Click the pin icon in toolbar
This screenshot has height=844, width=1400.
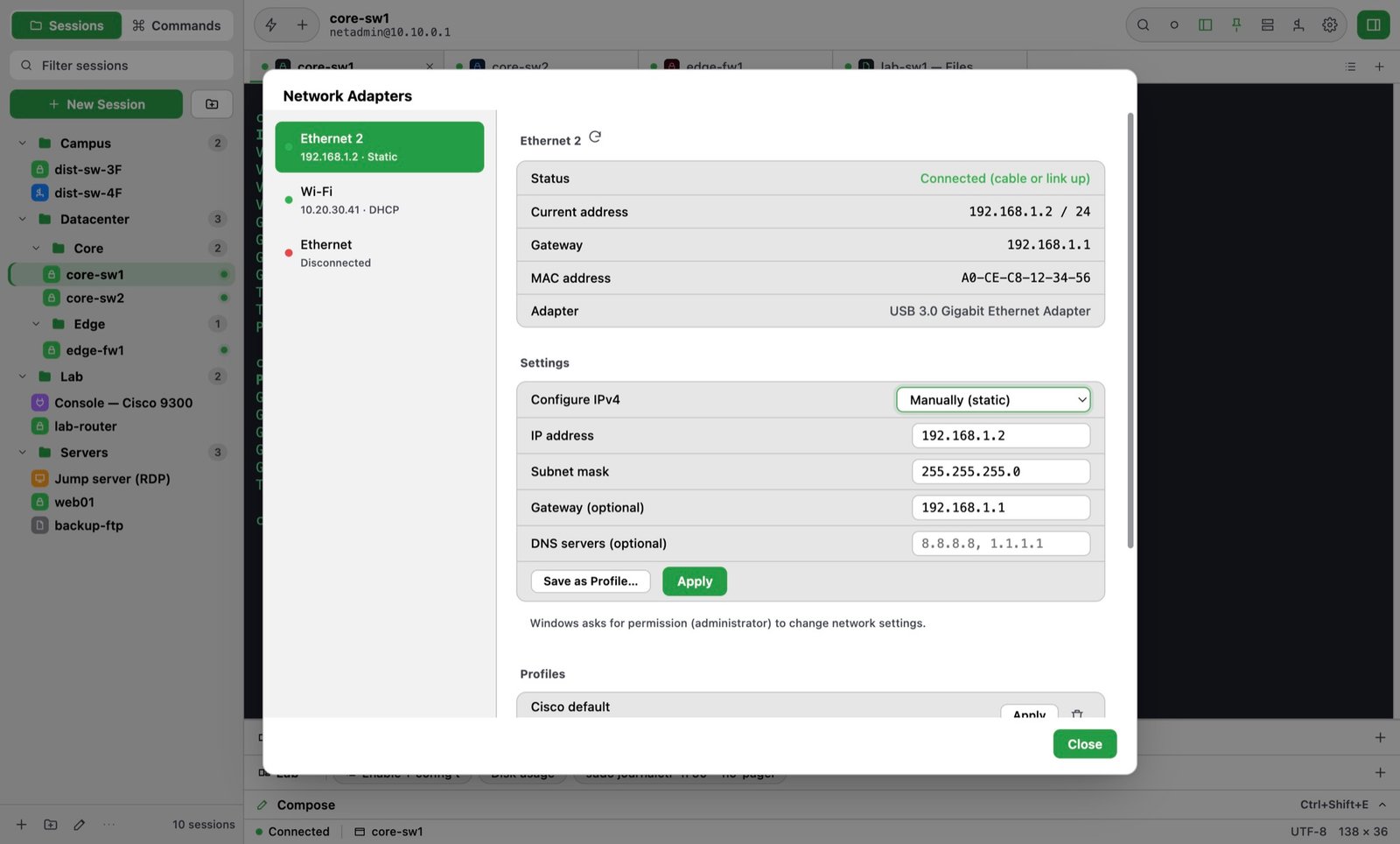[x=1236, y=25]
